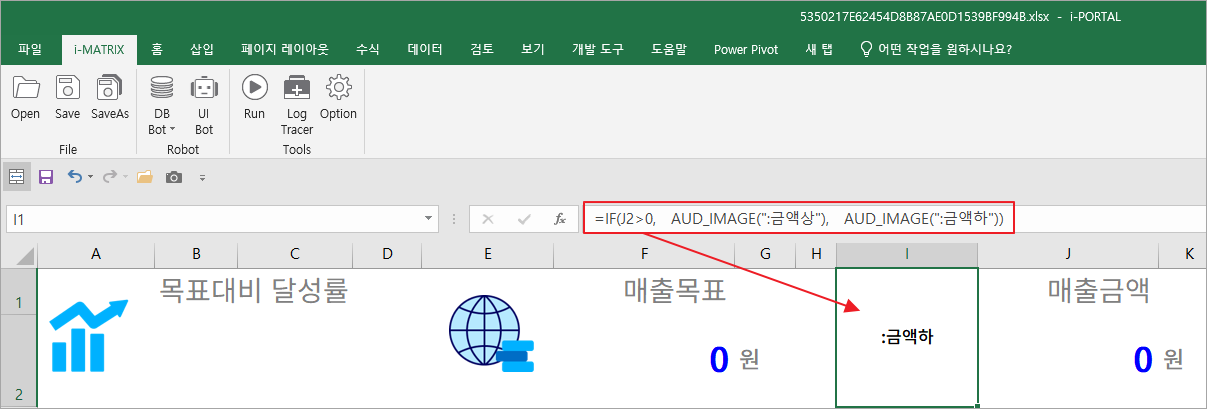Click the SaveAs icon in File group
The height and width of the screenshot is (409, 1207).
110,97
